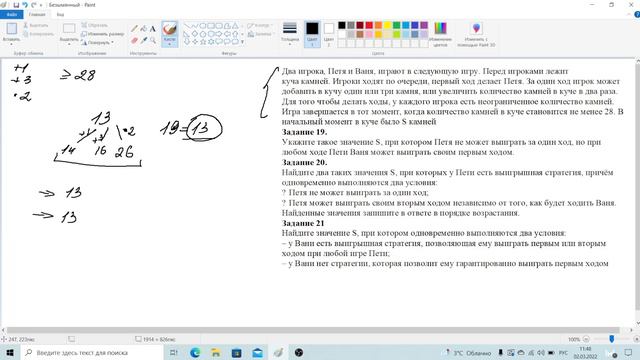Open the Windows Start menu
The image size is (640, 360).
pyautogui.click(x=9, y=352)
